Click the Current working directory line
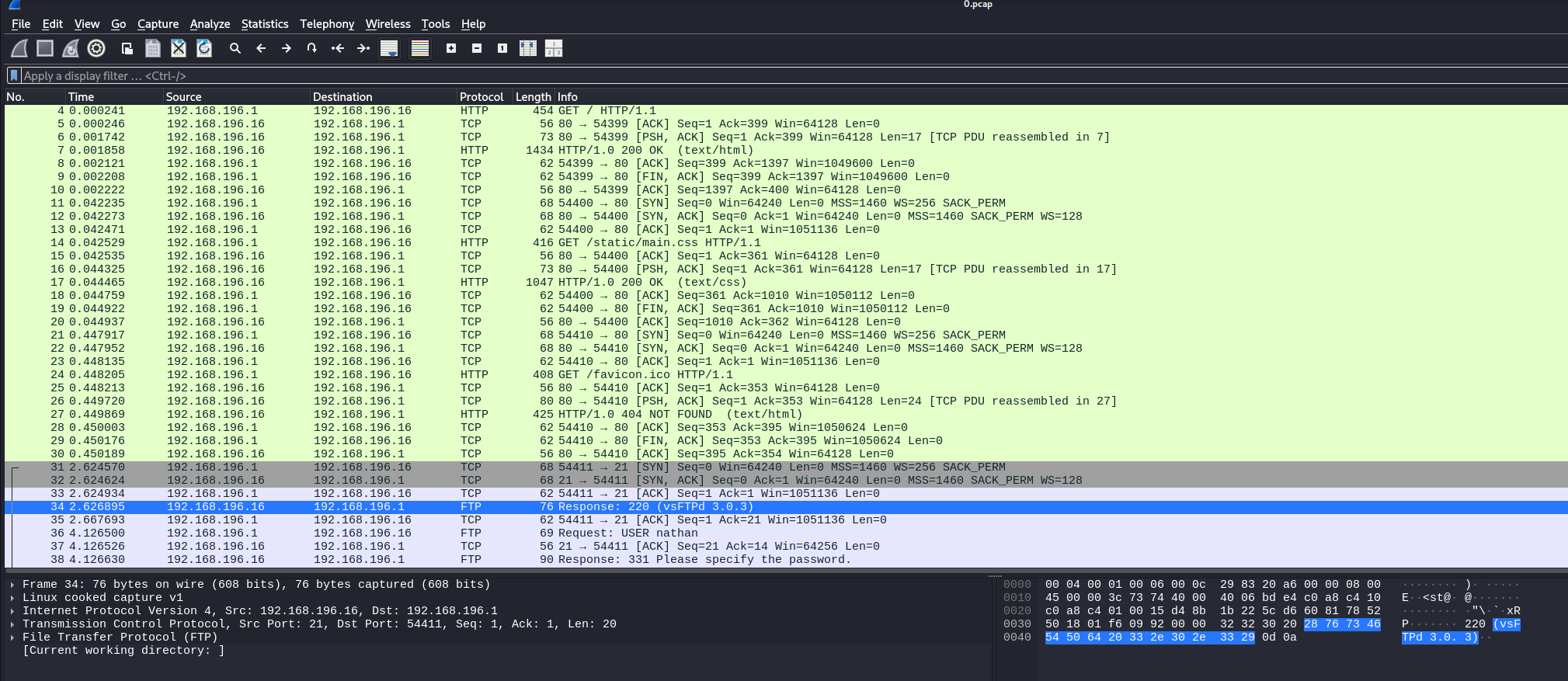 [x=123, y=651]
